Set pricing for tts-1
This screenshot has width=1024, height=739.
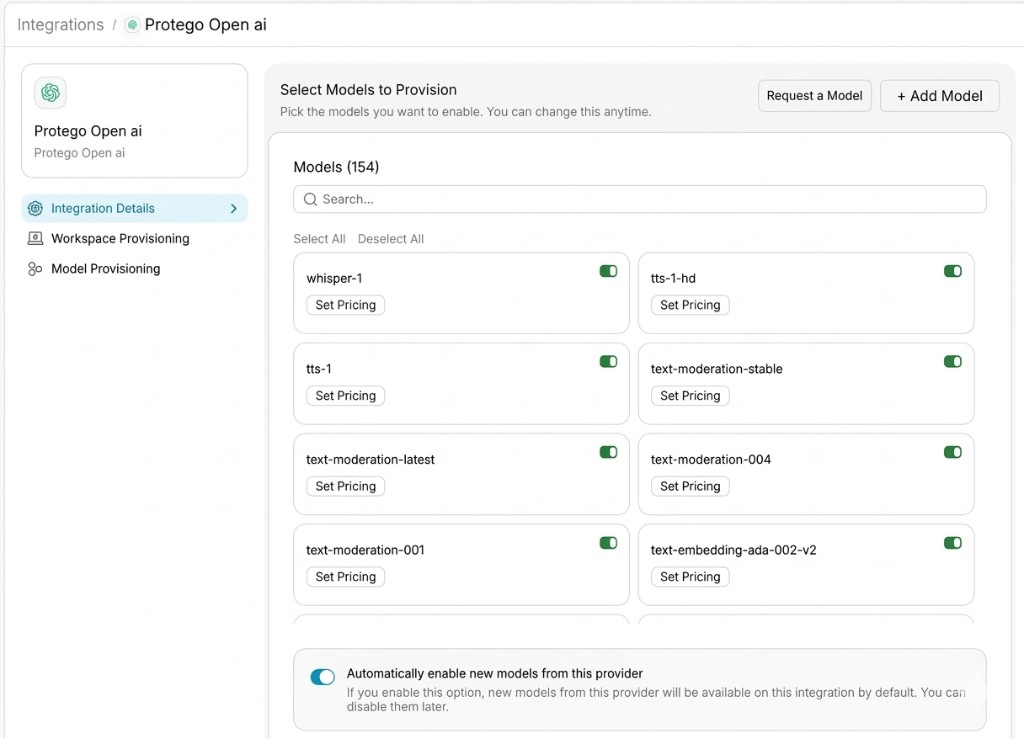pos(345,396)
